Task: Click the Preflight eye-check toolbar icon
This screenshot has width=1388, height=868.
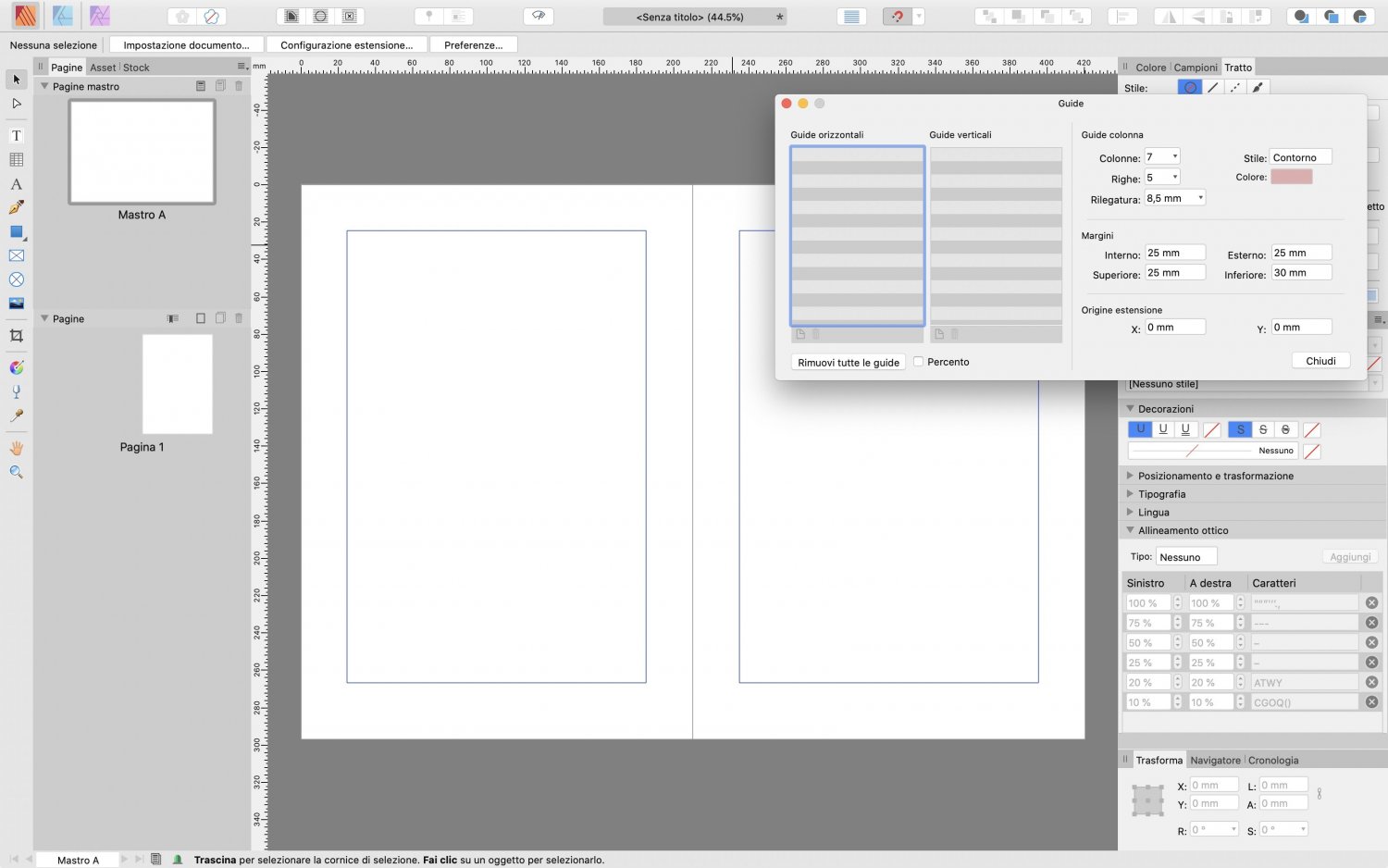Action: (538, 17)
